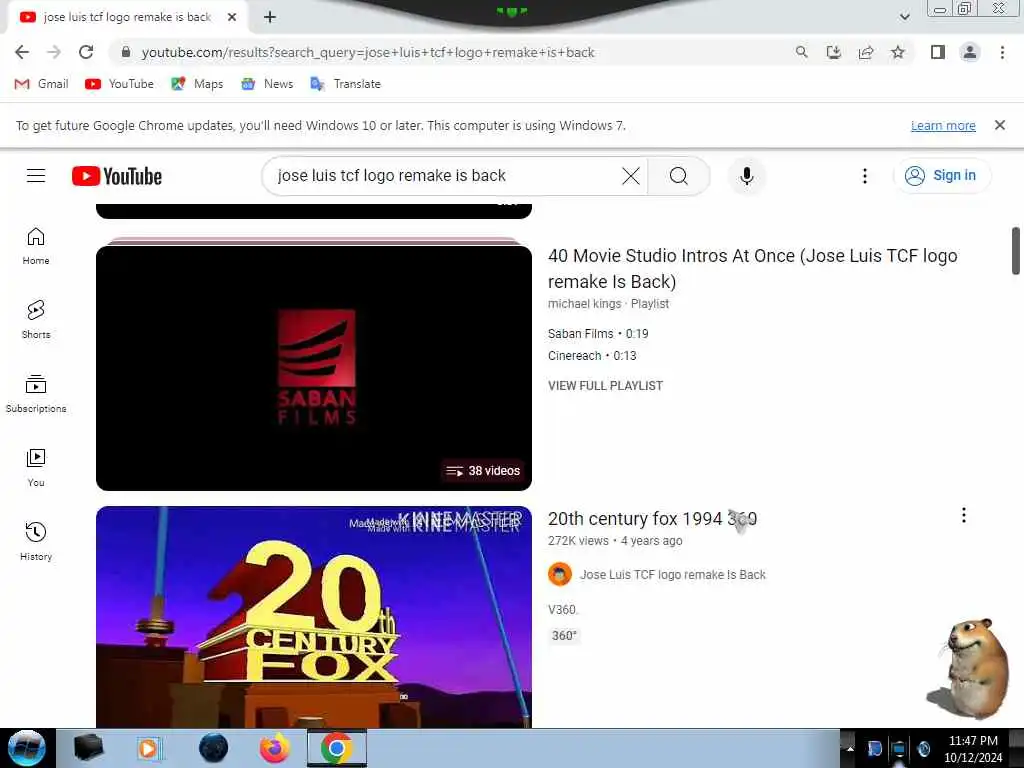This screenshot has width=1024, height=768.
Task: Click the Sign in button
Action: pos(942,176)
